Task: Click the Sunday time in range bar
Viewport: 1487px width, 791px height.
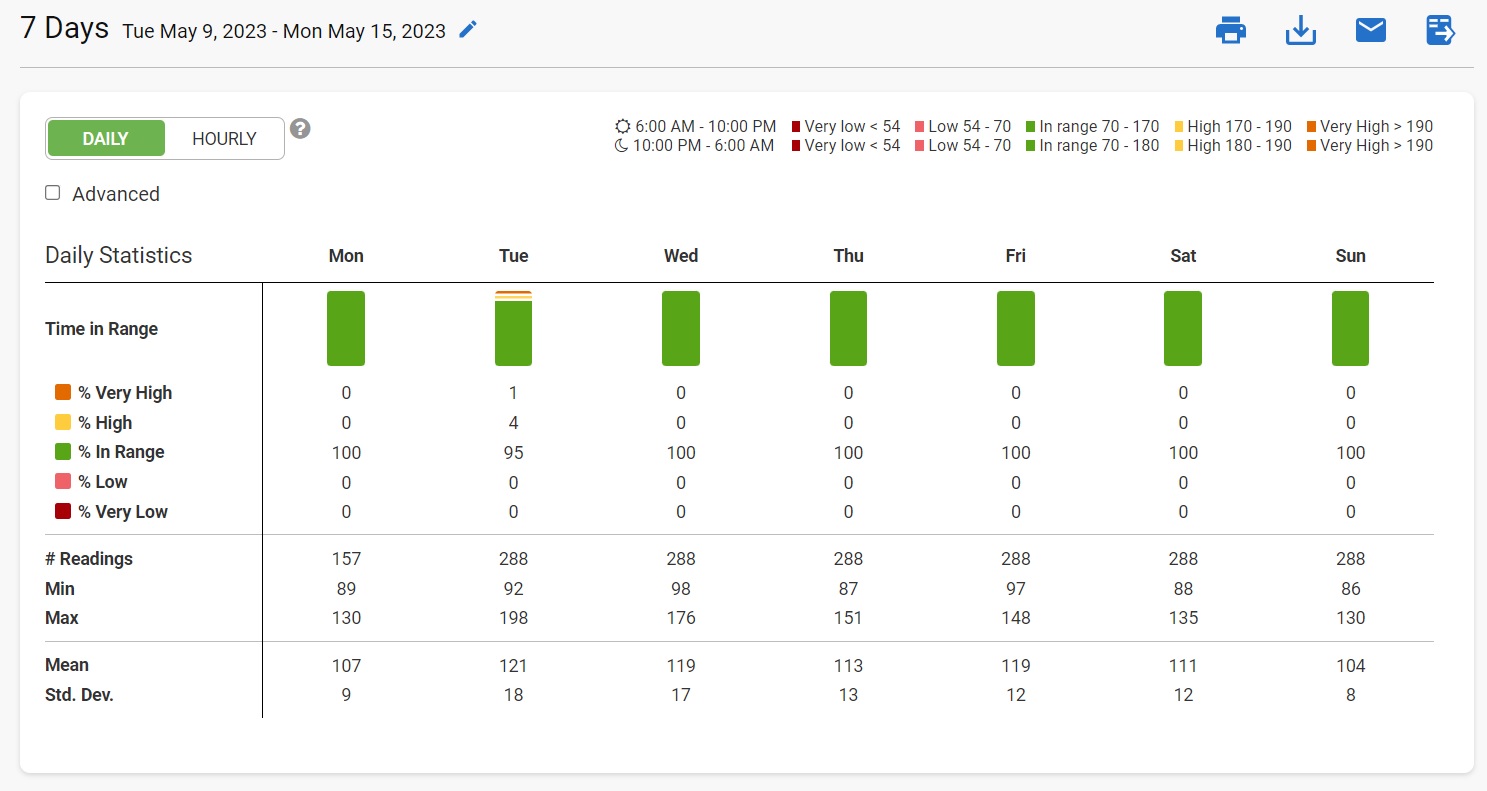Action: coord(1350,329)
